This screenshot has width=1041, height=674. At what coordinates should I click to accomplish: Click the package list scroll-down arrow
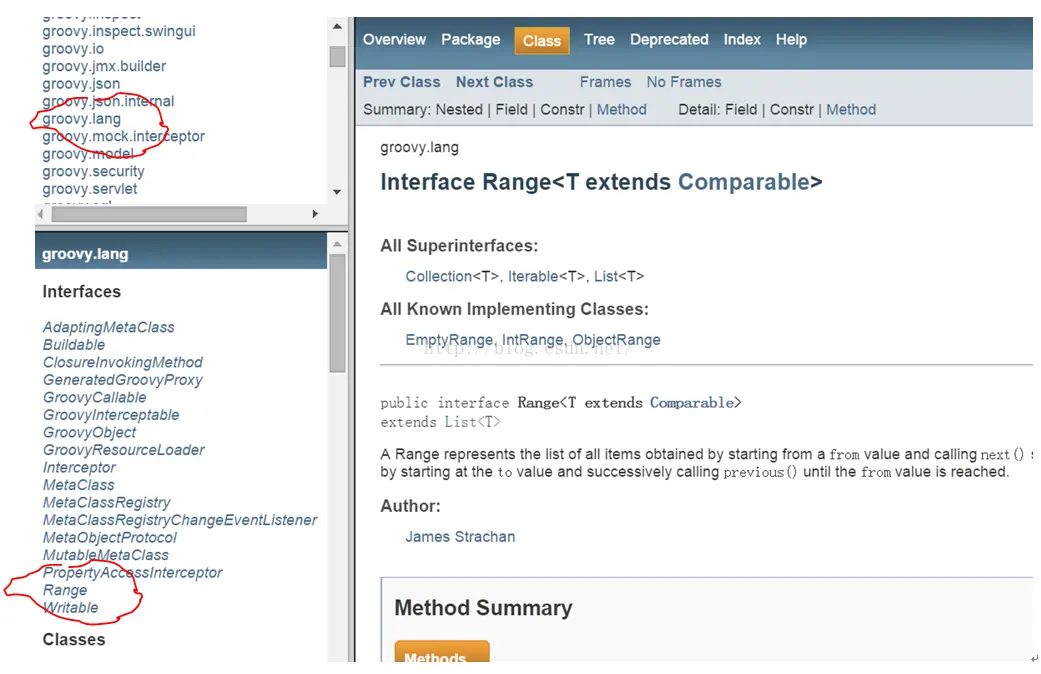(337, 192)
